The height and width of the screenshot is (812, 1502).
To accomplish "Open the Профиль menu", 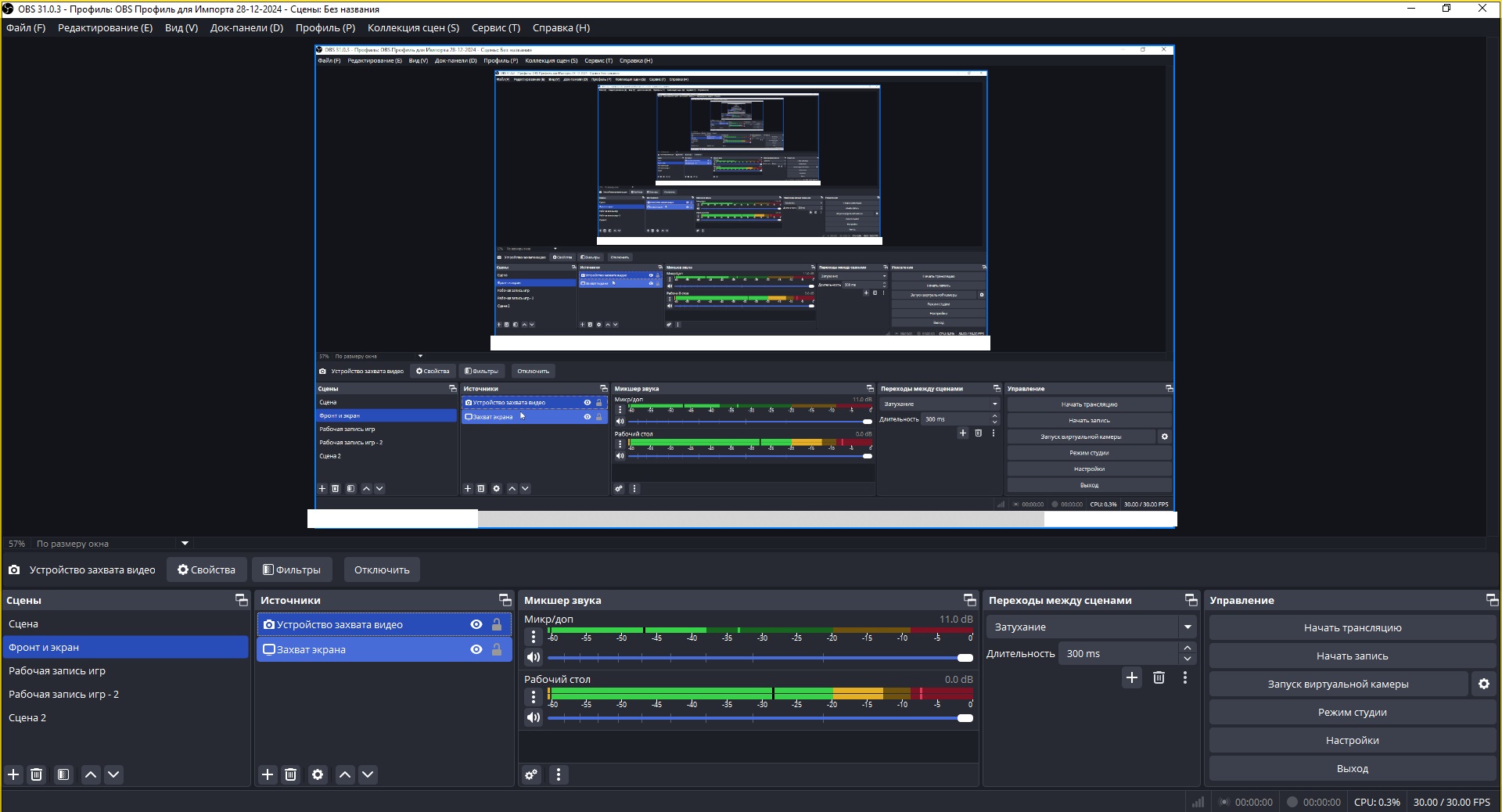I will [325, 28].
